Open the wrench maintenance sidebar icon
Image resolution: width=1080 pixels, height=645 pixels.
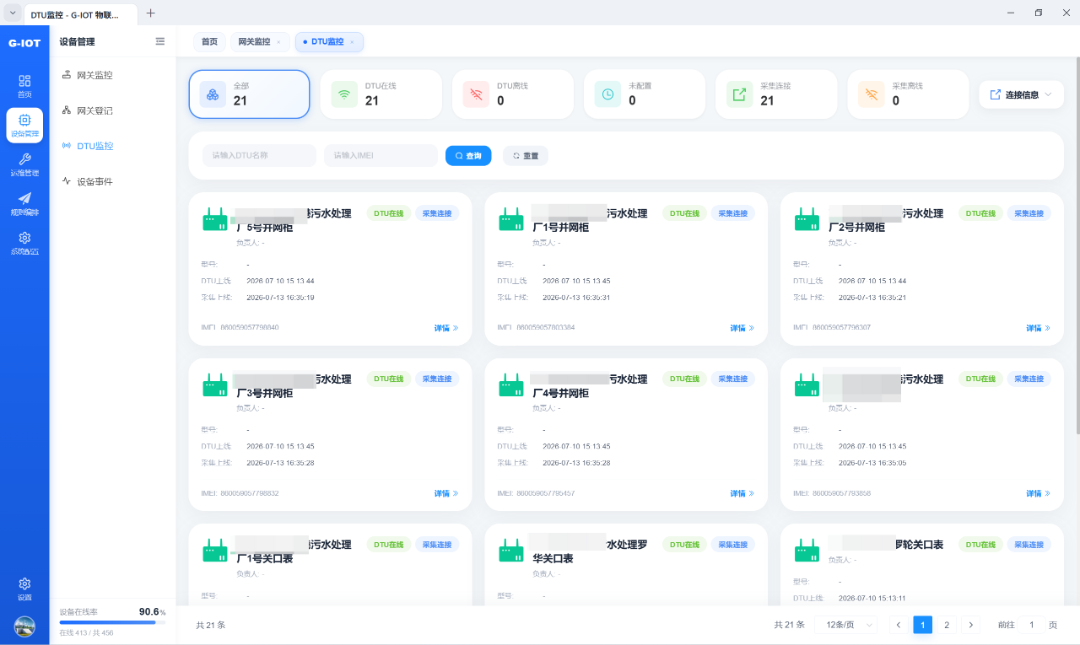point(24,164)
